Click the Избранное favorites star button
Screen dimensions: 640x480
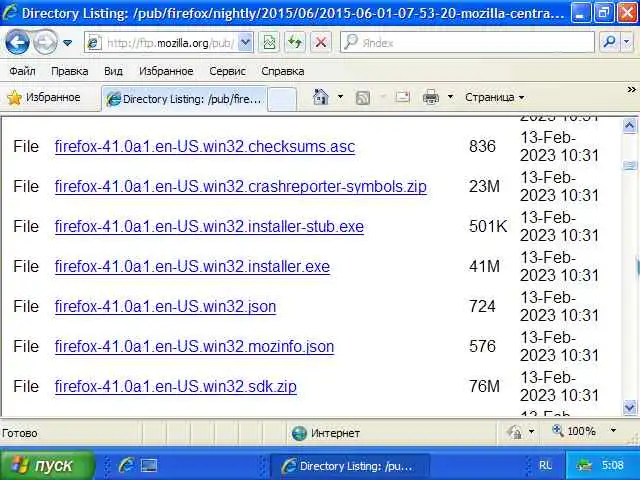tap(44, 98)
